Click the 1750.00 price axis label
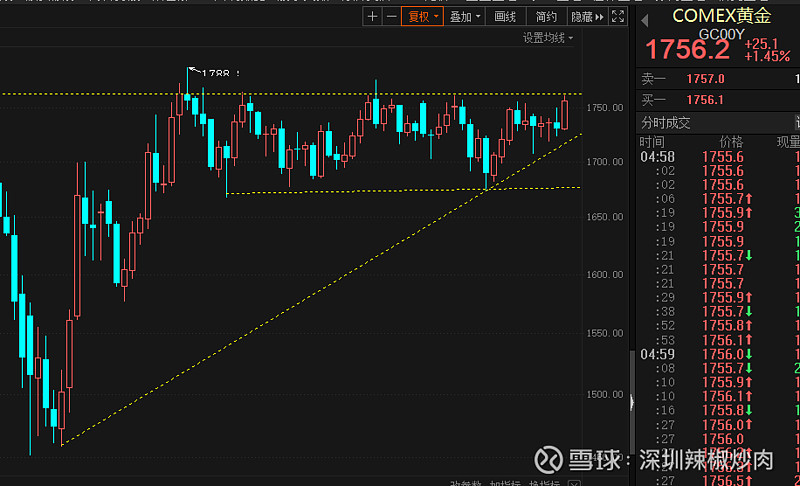The image size is (800, 486). [x=605, y=108]
